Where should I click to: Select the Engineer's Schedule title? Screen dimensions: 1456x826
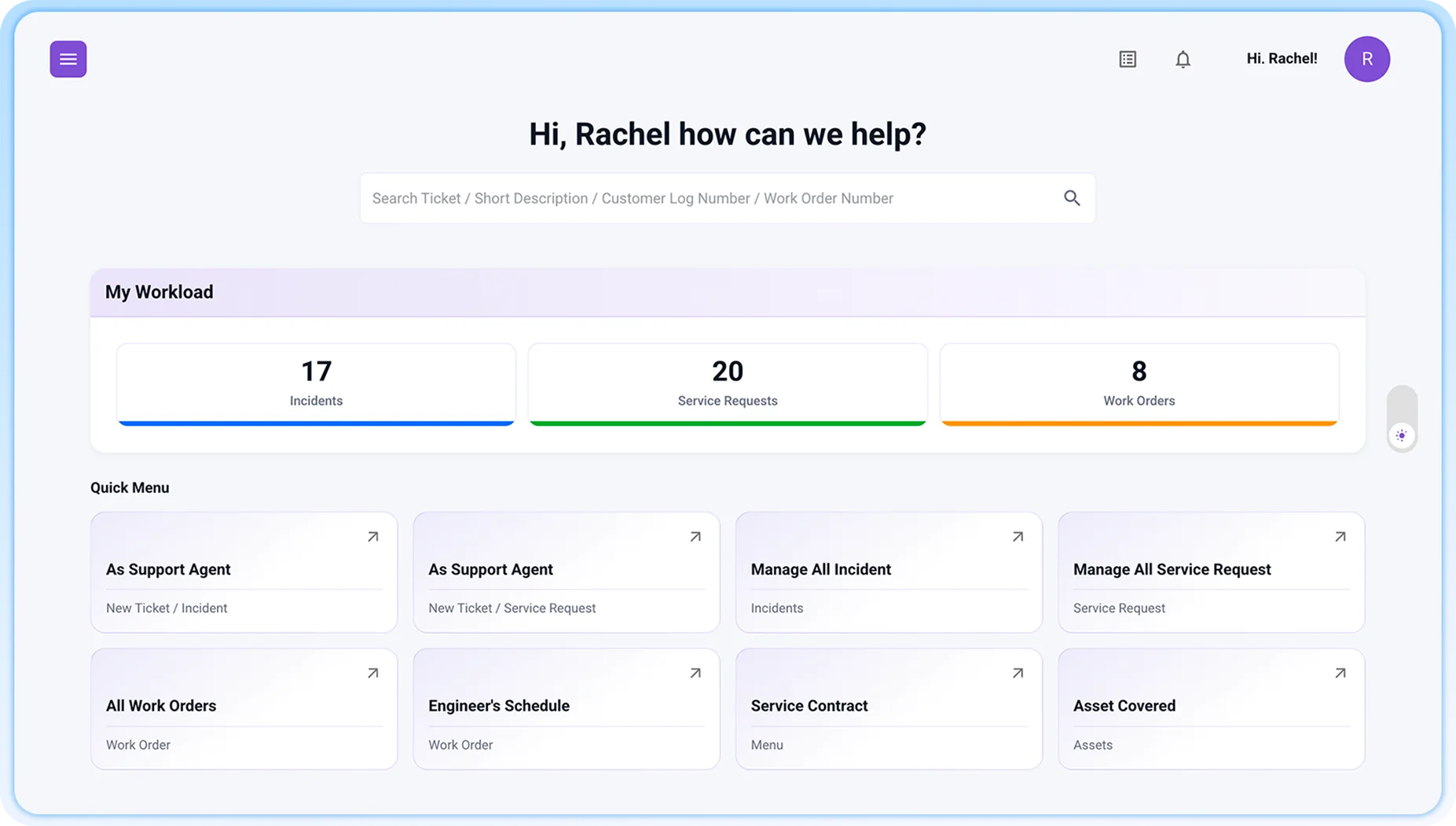click(x=499, y=706)
